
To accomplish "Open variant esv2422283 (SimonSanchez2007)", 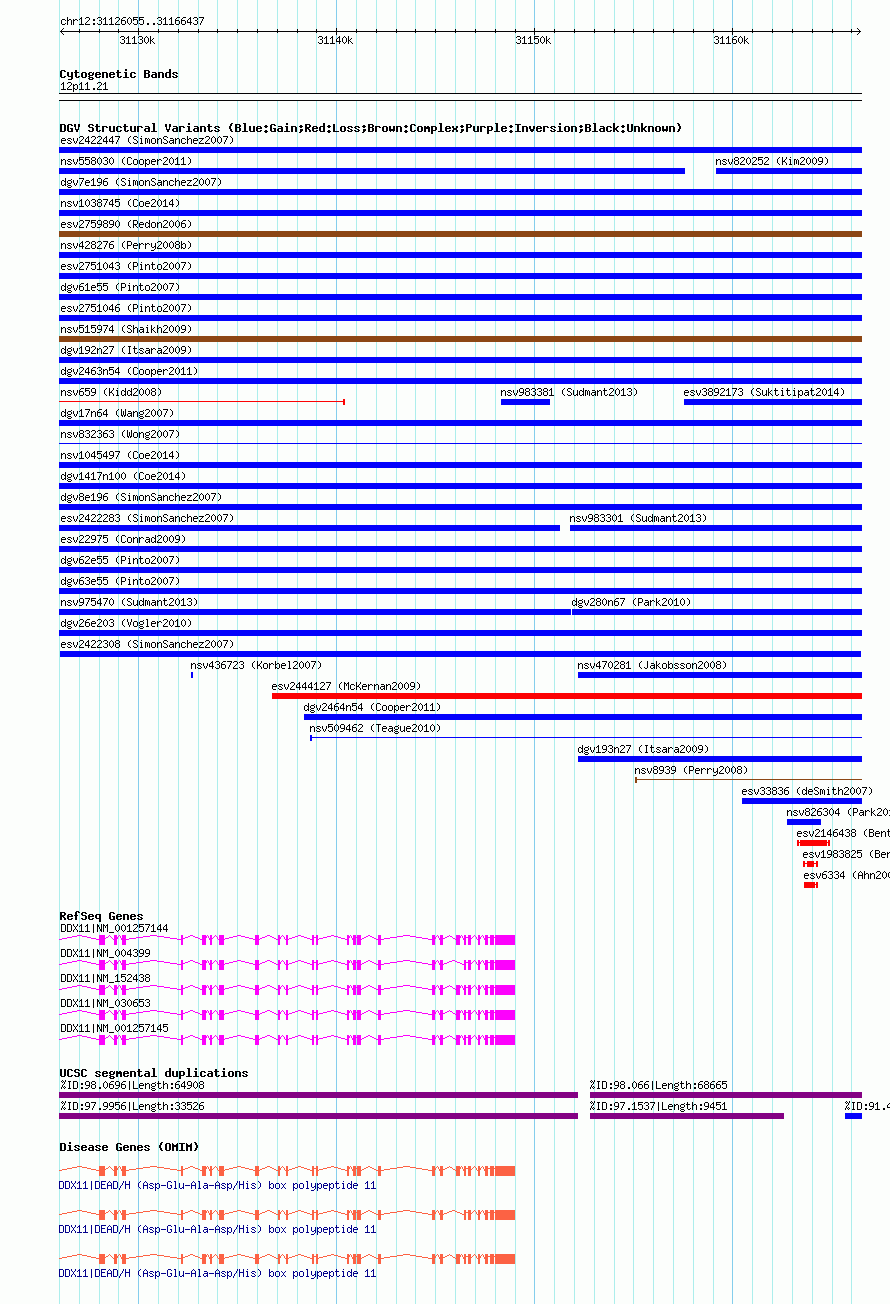I will pos(147,518).
